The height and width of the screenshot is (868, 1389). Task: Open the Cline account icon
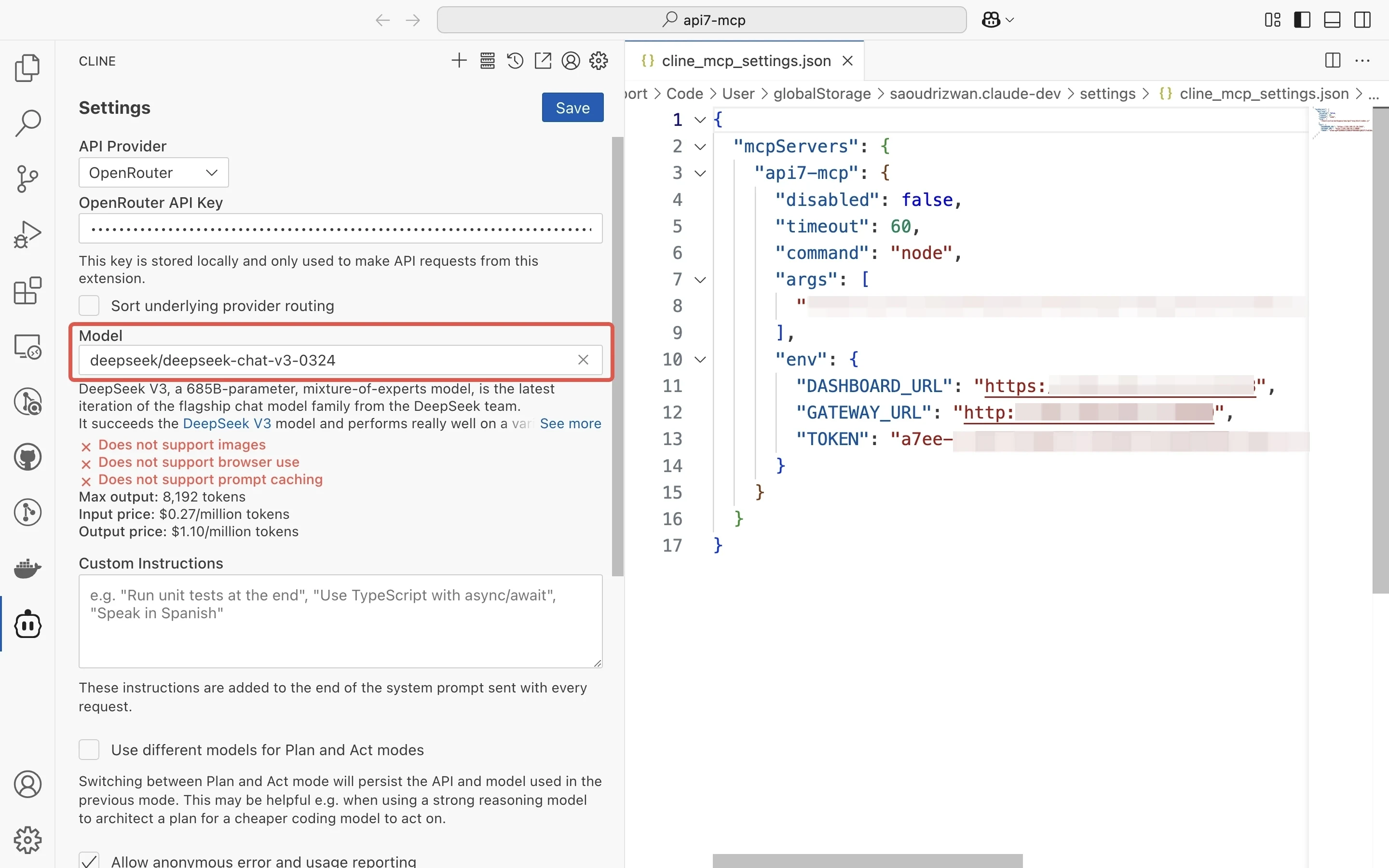point(571,61)
